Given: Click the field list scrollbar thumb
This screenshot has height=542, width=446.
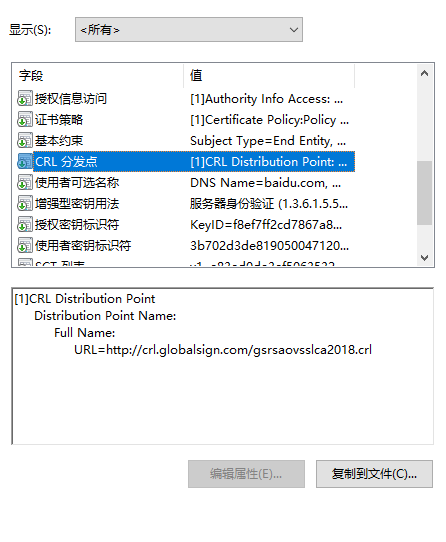Looking at the screenshot, I should (425, 193).
